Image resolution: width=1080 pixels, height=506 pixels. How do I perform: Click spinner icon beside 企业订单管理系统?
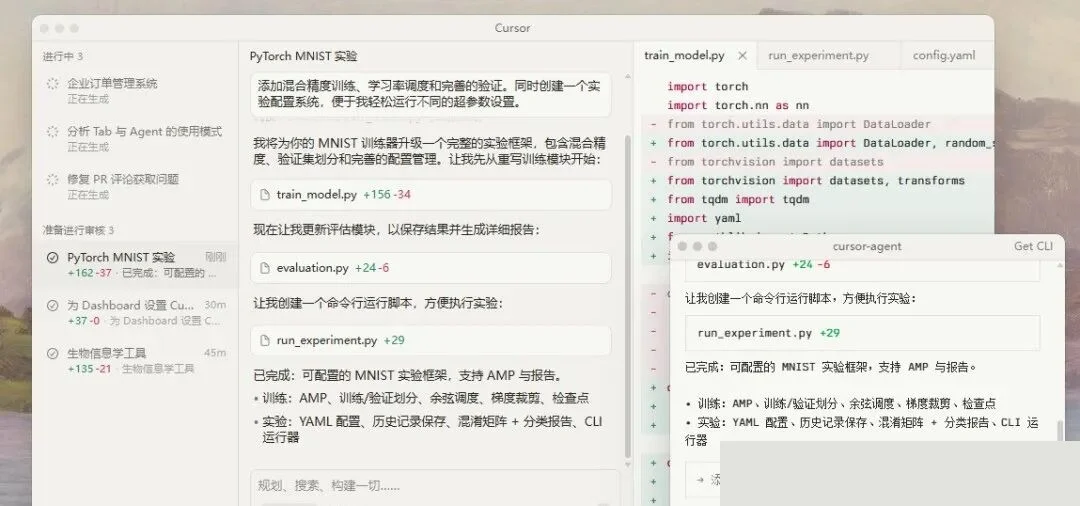click(x=52, y=84)
